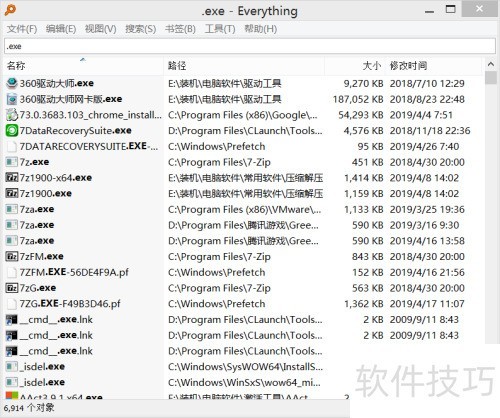This screenshot has width=500, height=418.
Task: Click the 7zFM.exe icon
Action: click(x=12, y=256)
